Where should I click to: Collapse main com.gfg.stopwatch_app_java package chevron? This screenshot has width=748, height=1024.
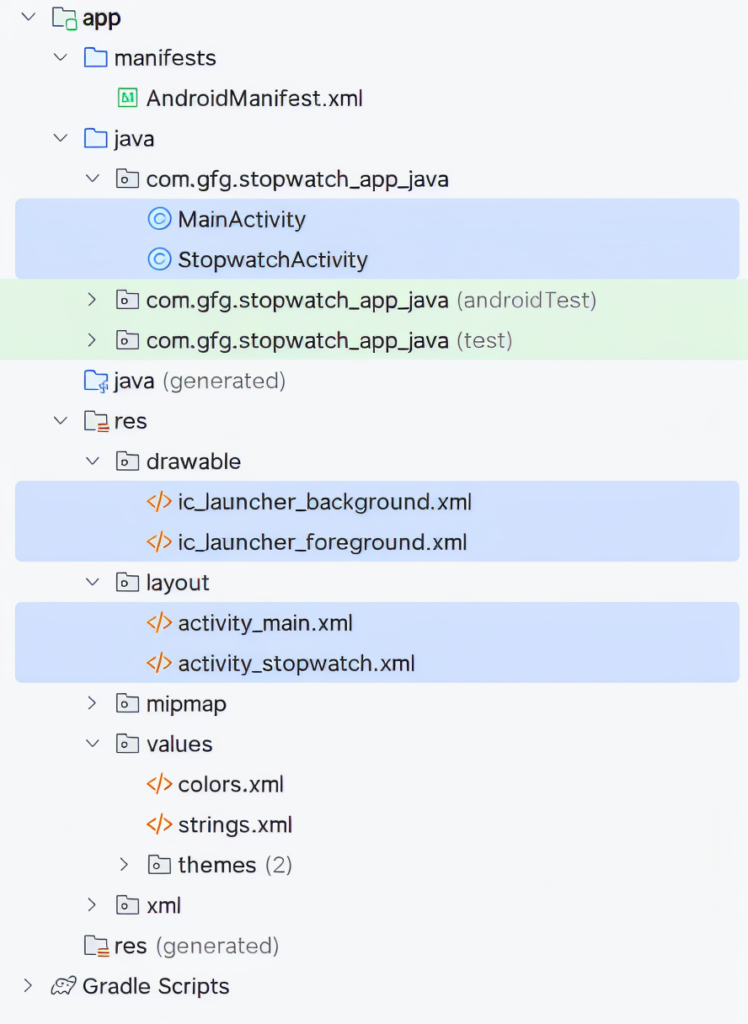click(x=93, y=178)
